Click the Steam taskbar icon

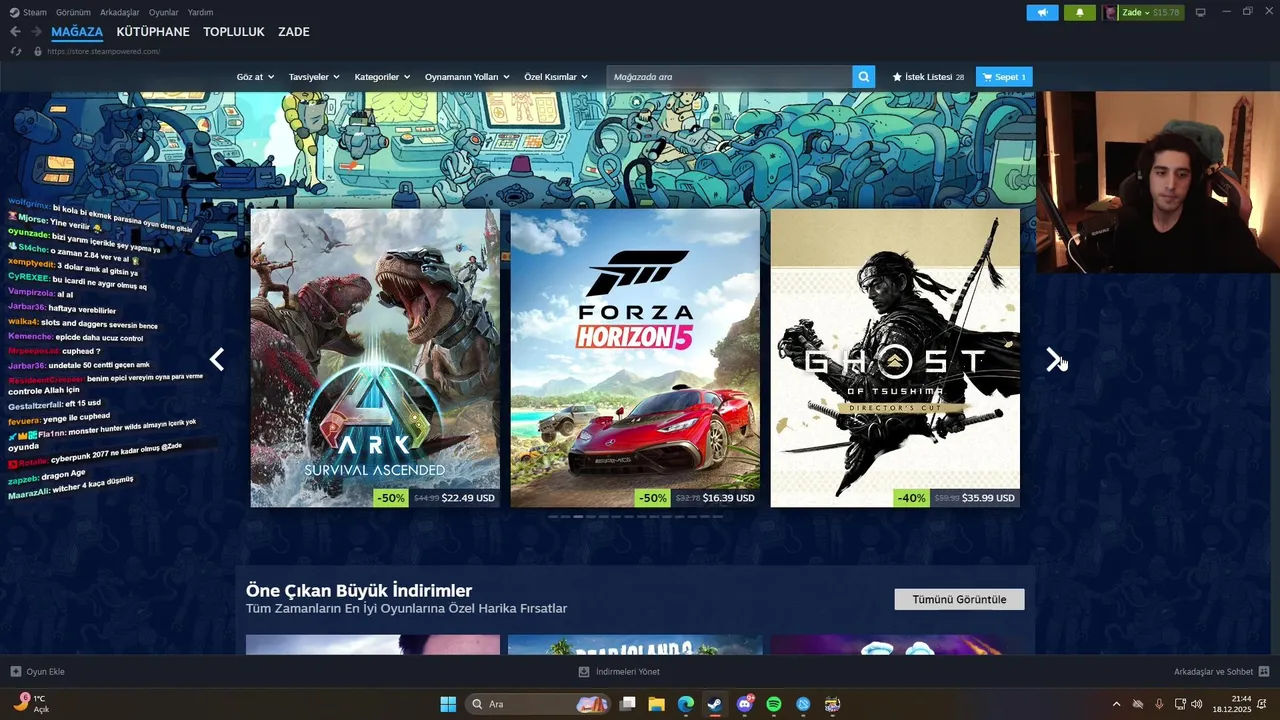(715, 704)
